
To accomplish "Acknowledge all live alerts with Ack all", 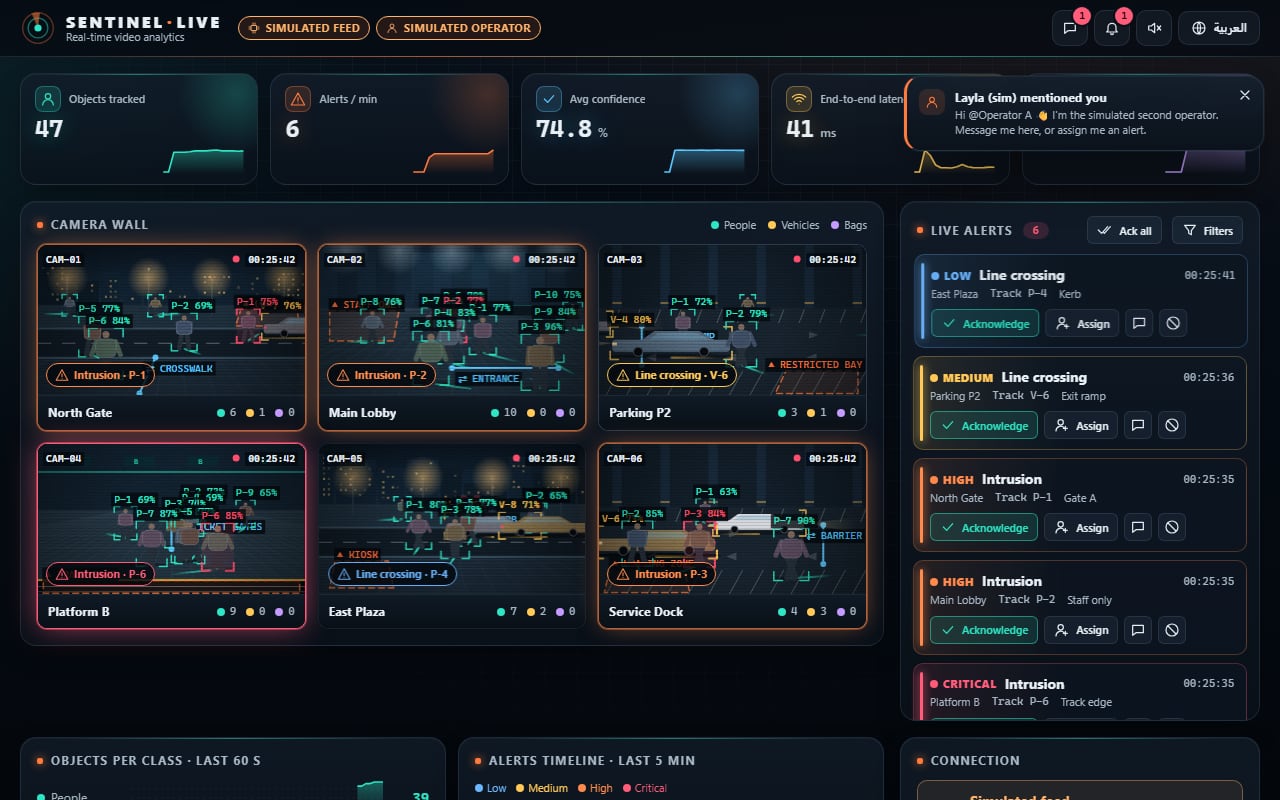I will [1125, 231].
